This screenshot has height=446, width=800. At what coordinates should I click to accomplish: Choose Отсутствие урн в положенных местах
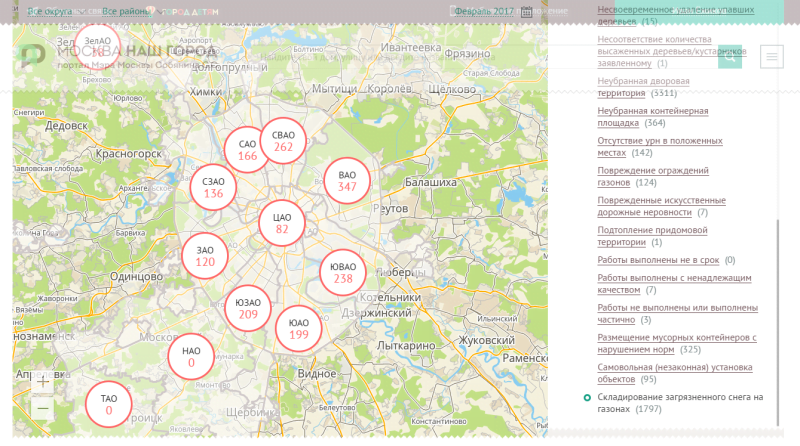[660, 146]
